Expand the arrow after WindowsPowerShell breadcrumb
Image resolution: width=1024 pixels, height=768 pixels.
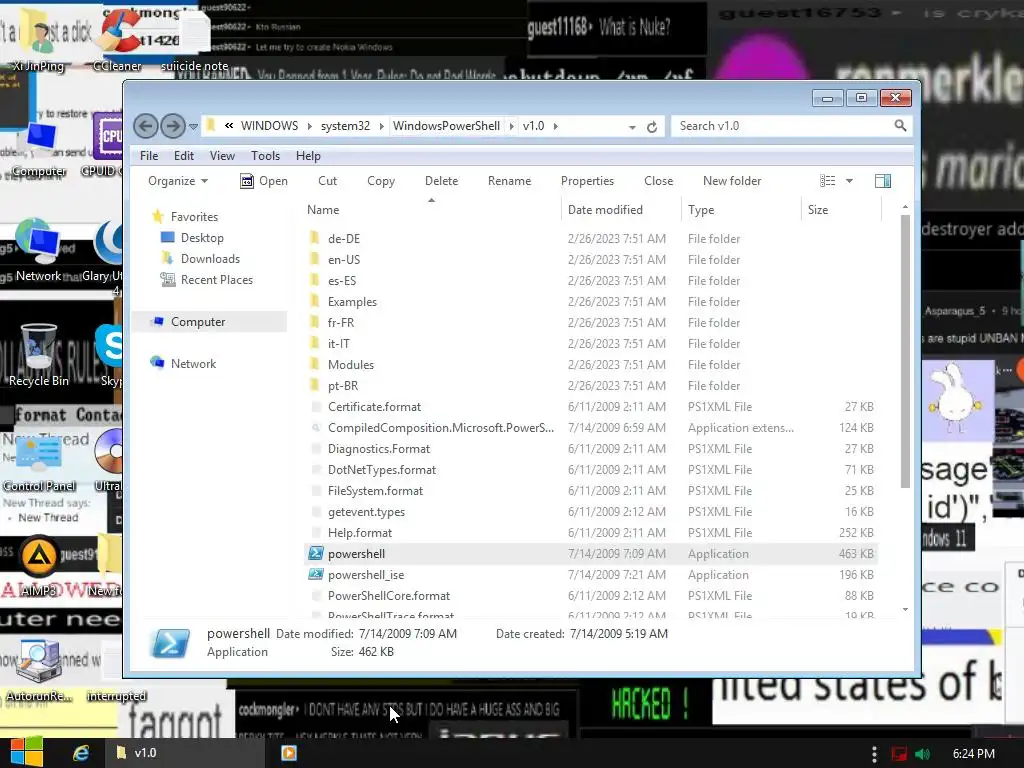[x=511, y=126]
